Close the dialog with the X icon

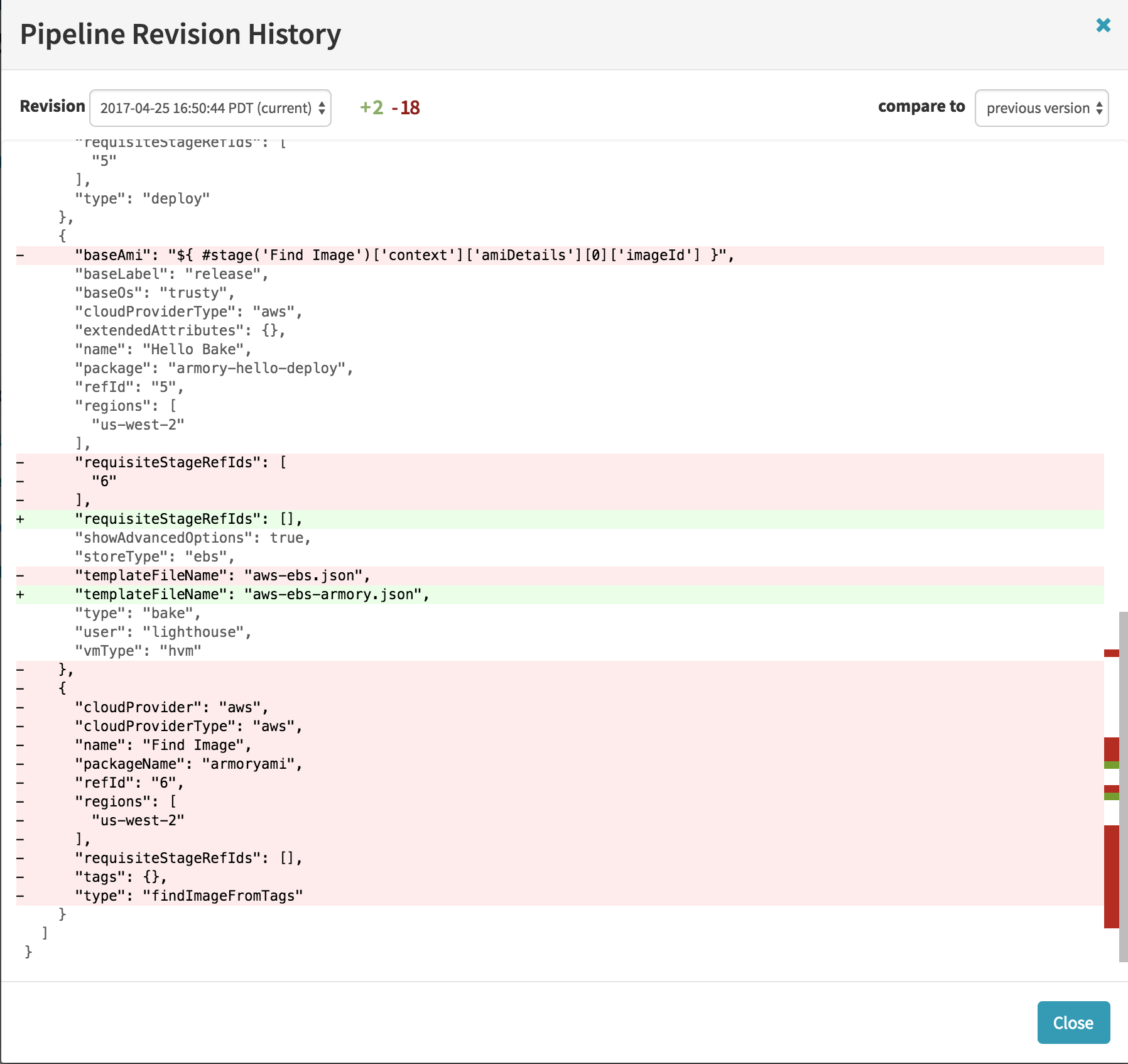click(1103, 25)
